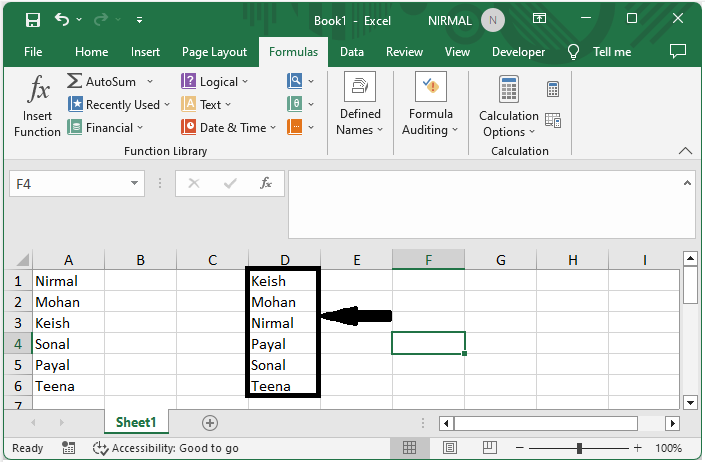Click the vertical scrollbar down arrow

tap(690, 402)
